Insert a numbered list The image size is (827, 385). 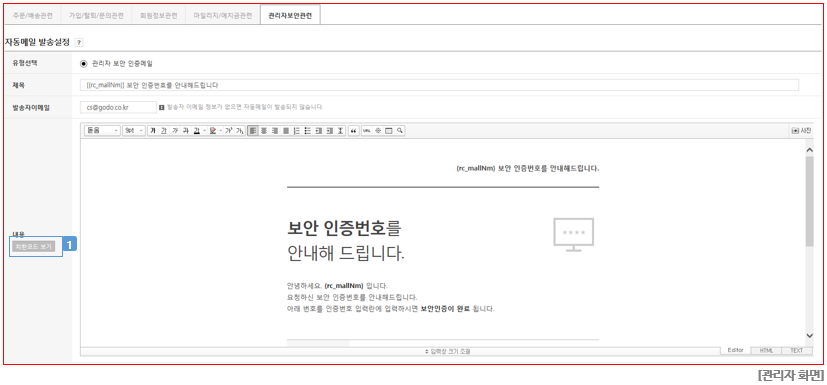point(296,130)
